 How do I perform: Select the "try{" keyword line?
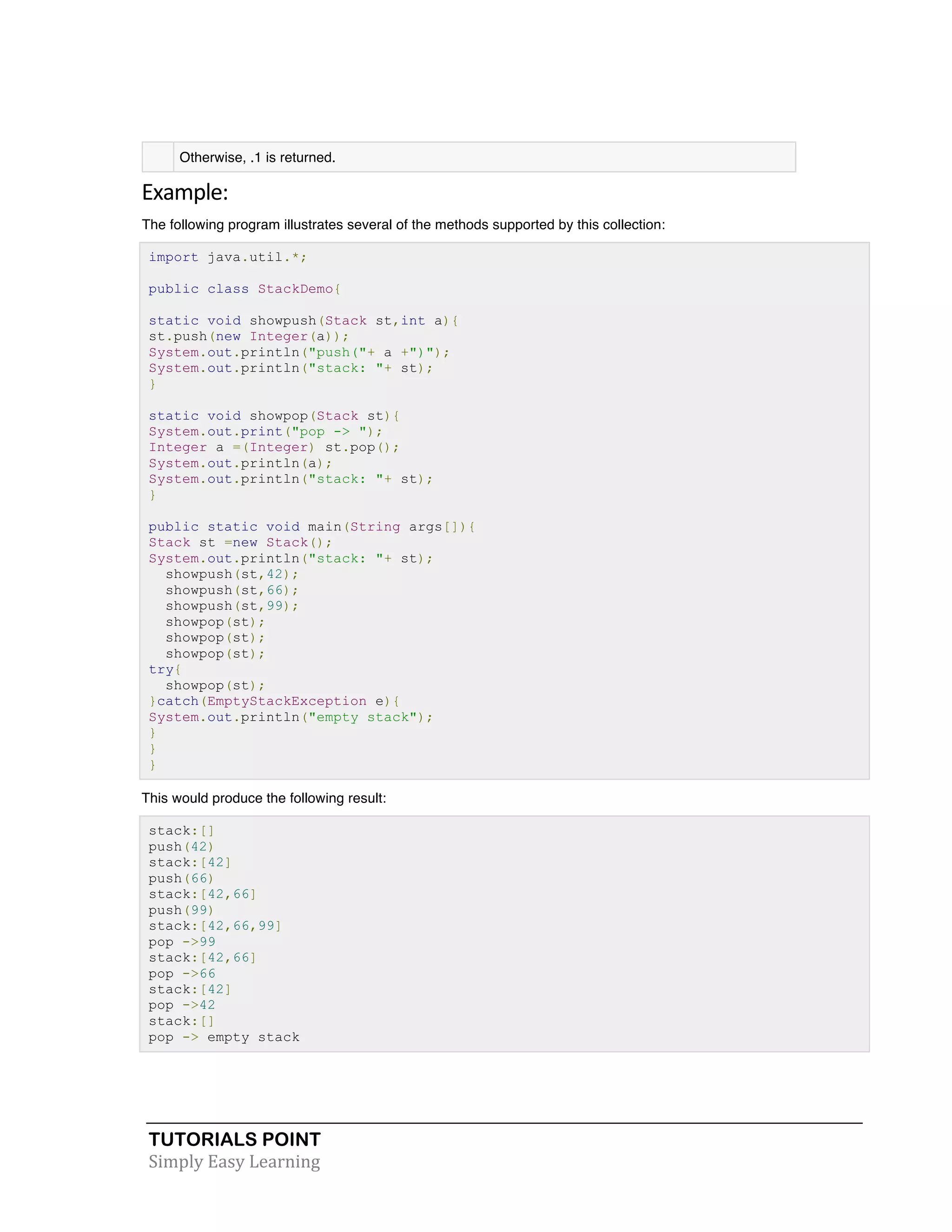pos(165,669)
